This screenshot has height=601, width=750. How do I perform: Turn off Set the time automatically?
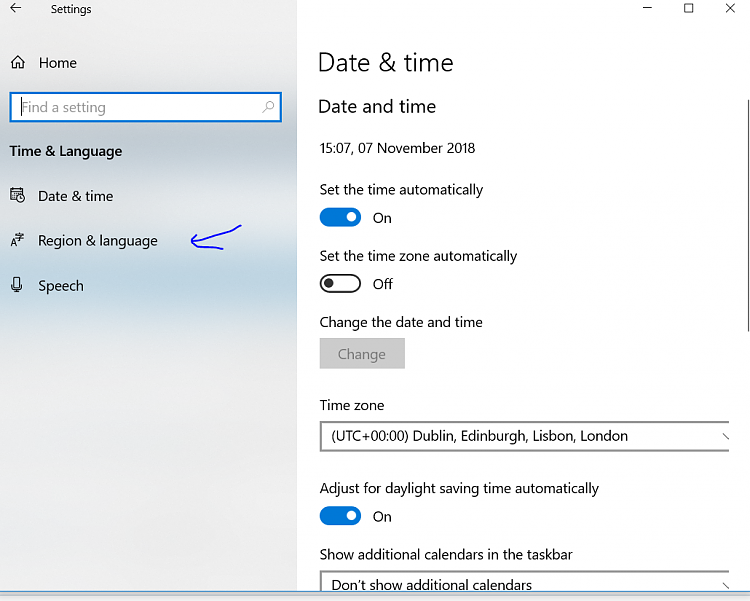[x=340, y=217]
